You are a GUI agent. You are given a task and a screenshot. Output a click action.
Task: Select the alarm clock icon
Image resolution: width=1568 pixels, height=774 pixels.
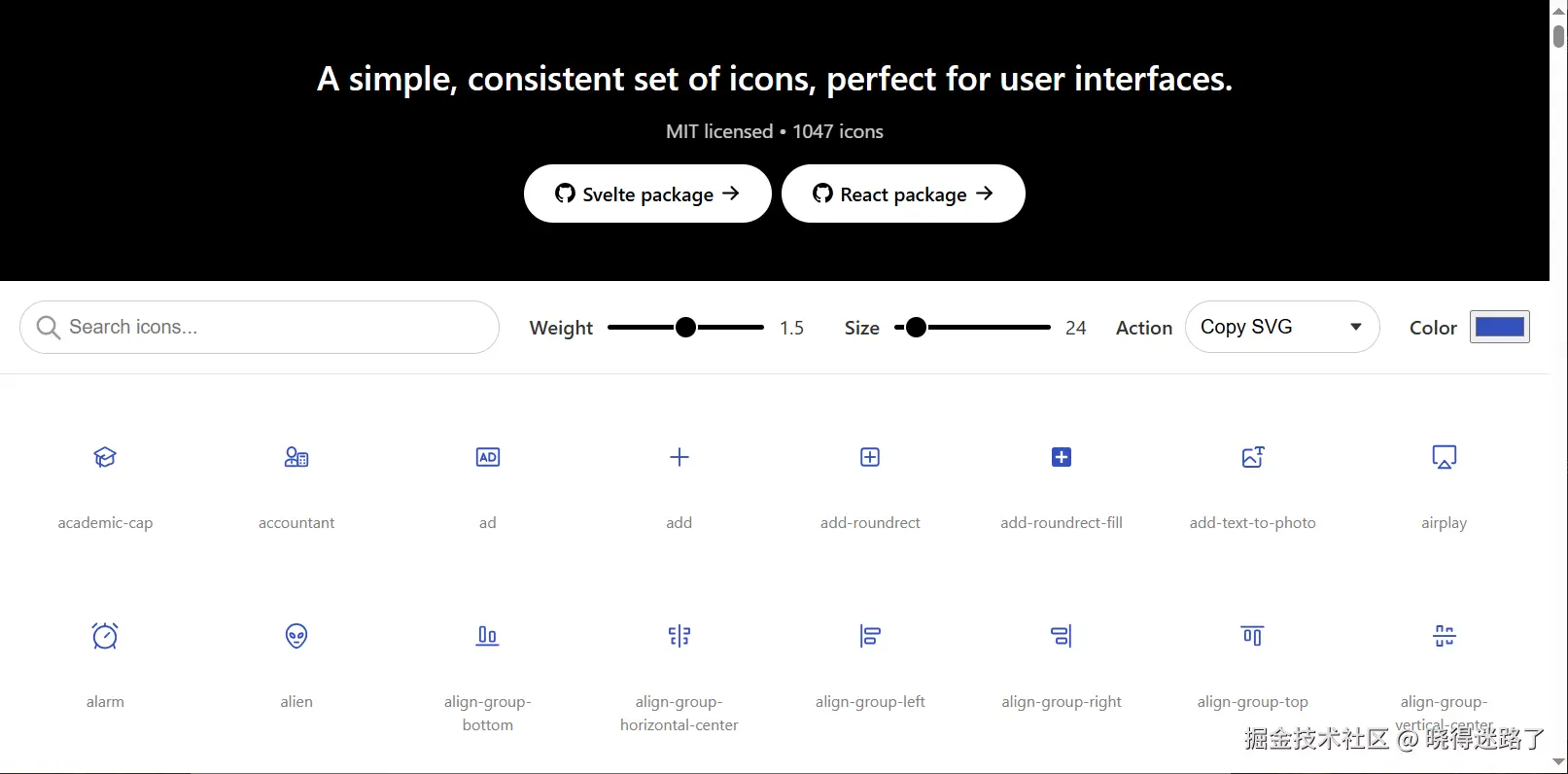pos(105,636)
